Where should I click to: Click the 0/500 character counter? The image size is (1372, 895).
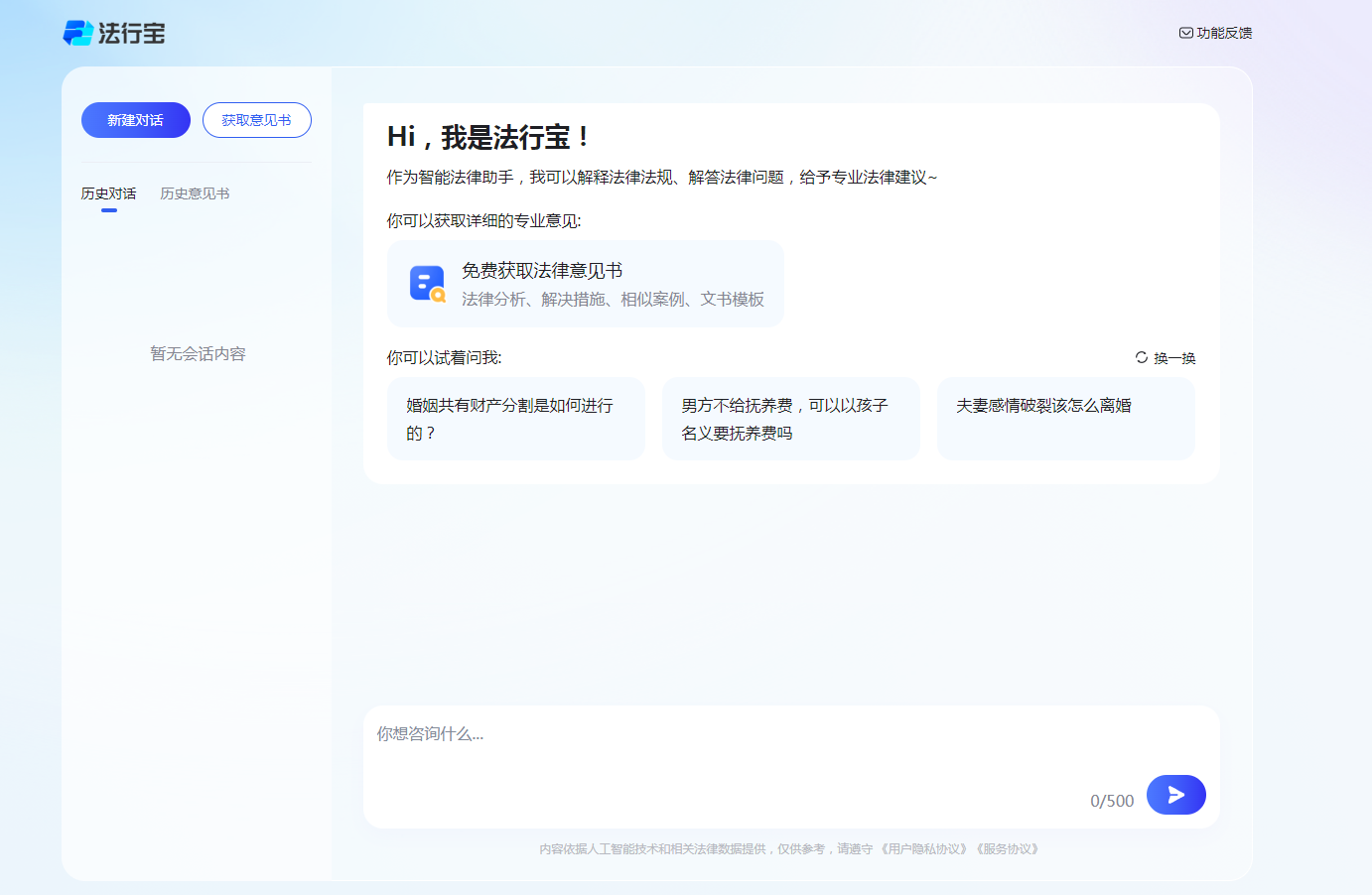[x=1112, y=801]
